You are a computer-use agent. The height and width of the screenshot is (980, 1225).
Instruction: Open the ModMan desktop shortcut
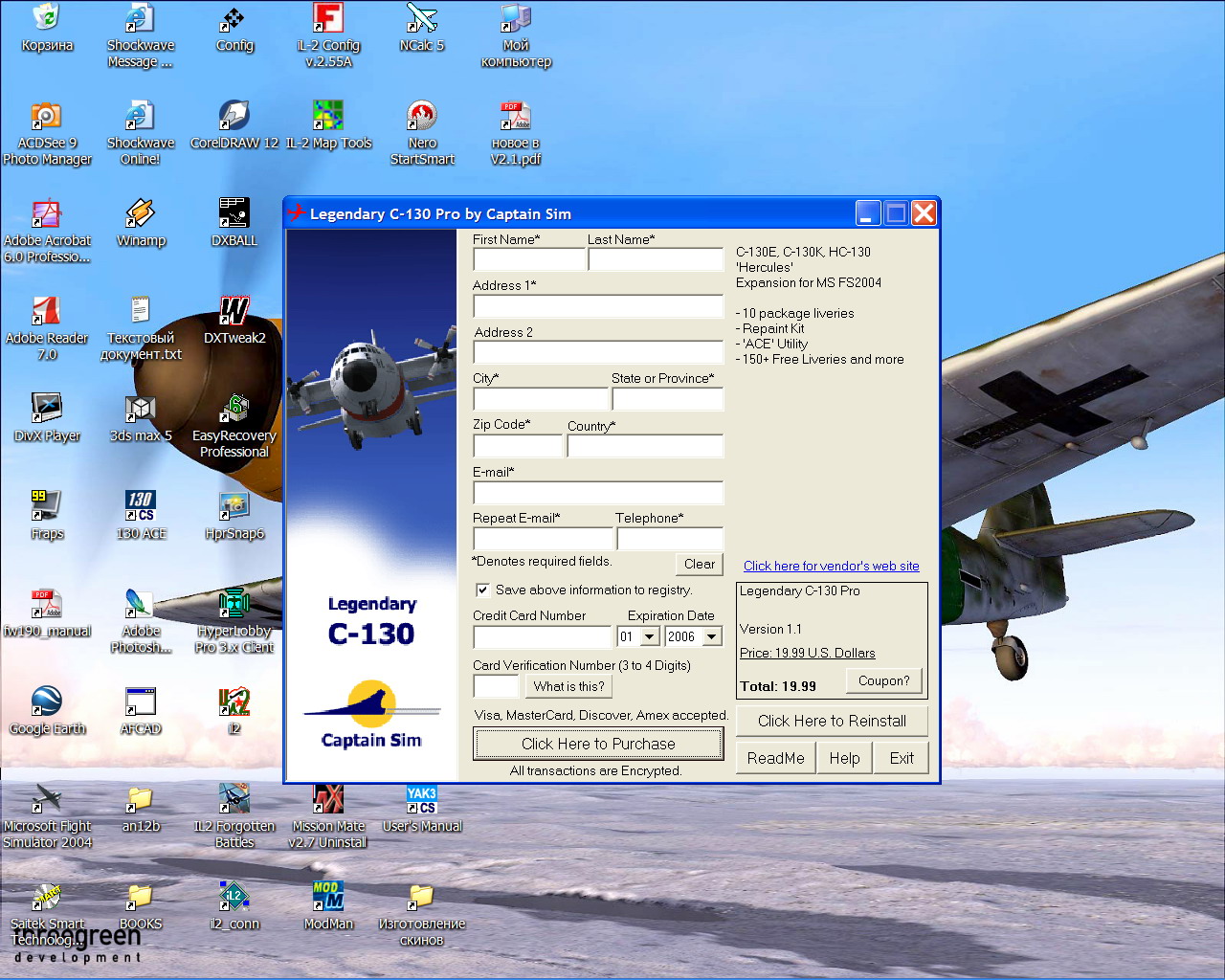pos(328,898)
